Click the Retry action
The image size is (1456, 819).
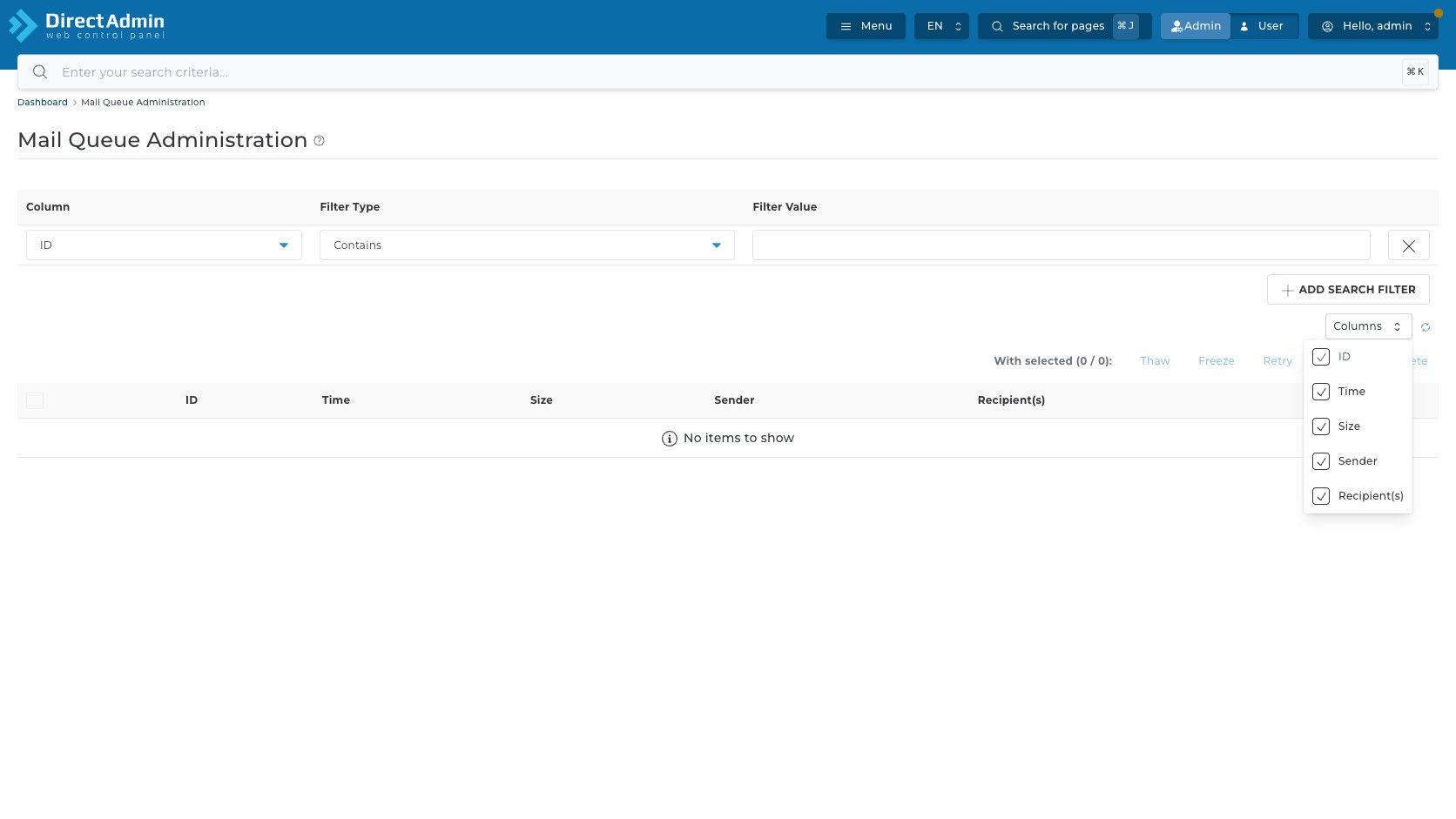pyautogui.click(x=1277, y=361)
